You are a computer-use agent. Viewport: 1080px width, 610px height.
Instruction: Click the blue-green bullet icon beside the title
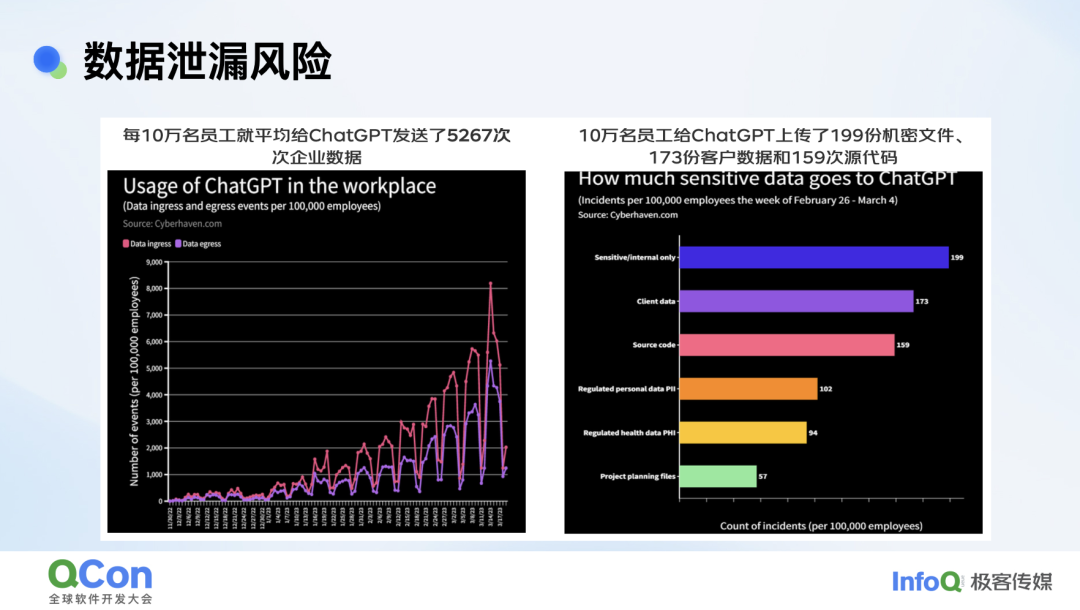(50, 62)
